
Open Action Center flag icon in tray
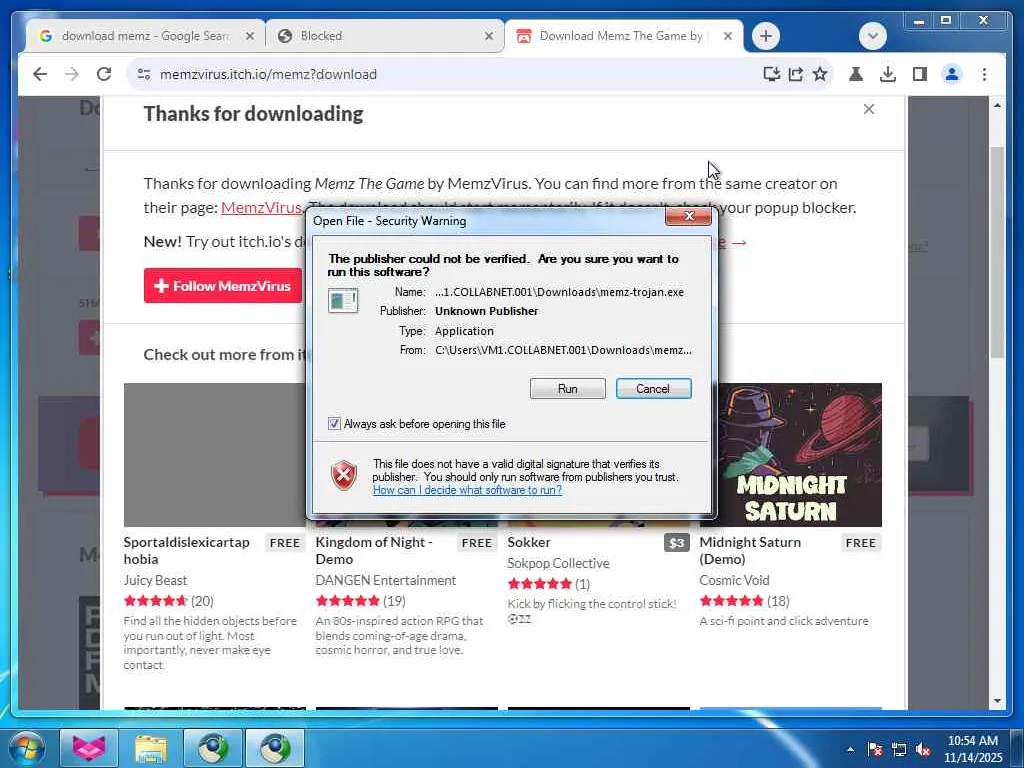875,749
